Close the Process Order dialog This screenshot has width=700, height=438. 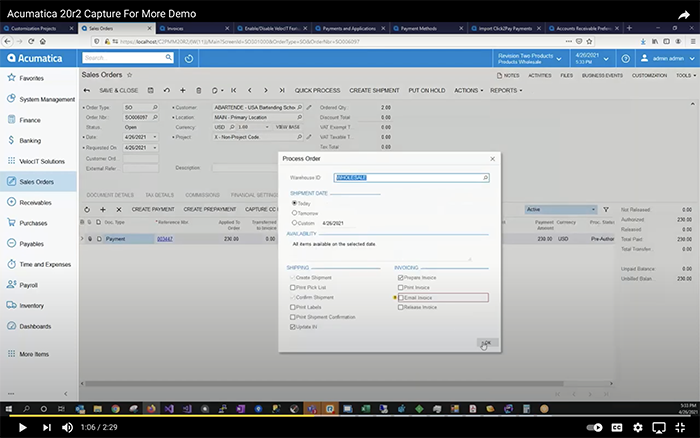coord(492,159)
